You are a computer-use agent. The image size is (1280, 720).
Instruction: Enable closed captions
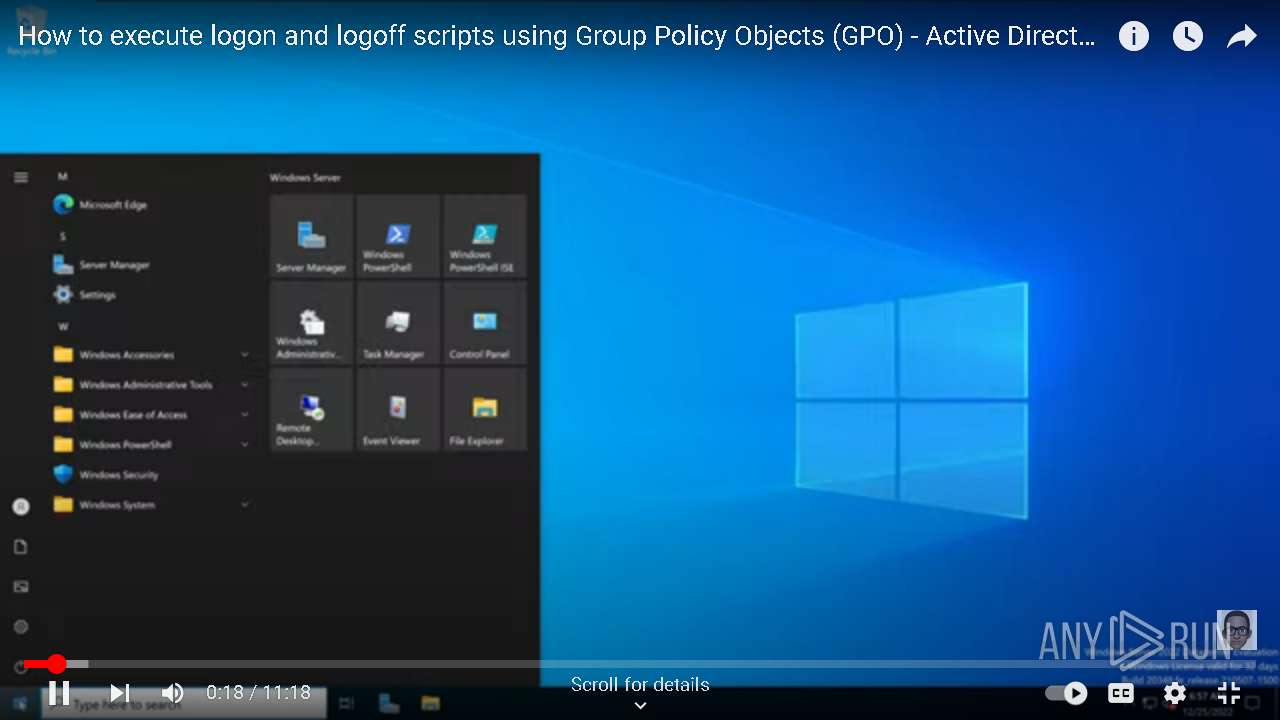(1121, 693)
